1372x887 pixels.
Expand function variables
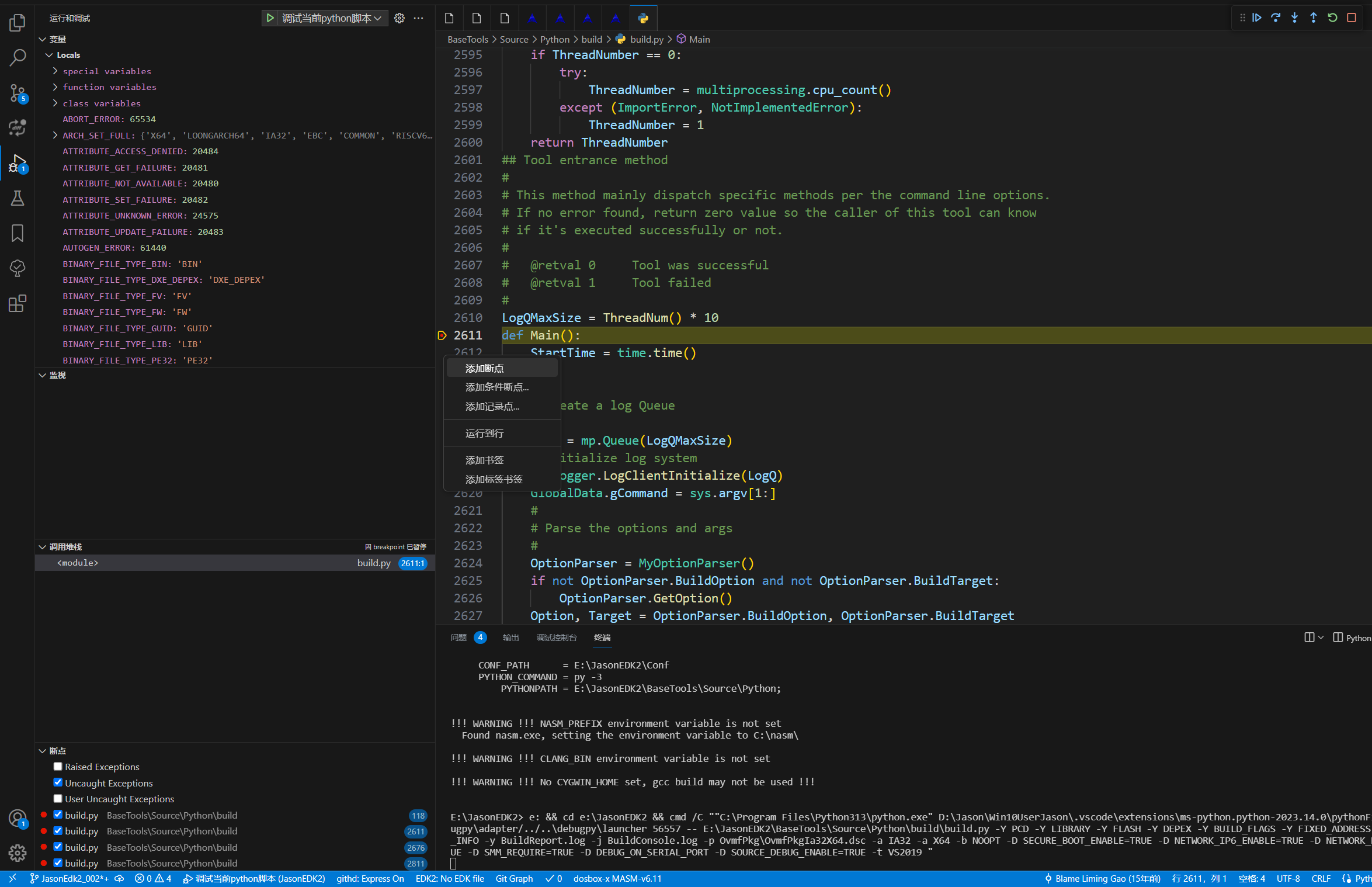(55, 87)
